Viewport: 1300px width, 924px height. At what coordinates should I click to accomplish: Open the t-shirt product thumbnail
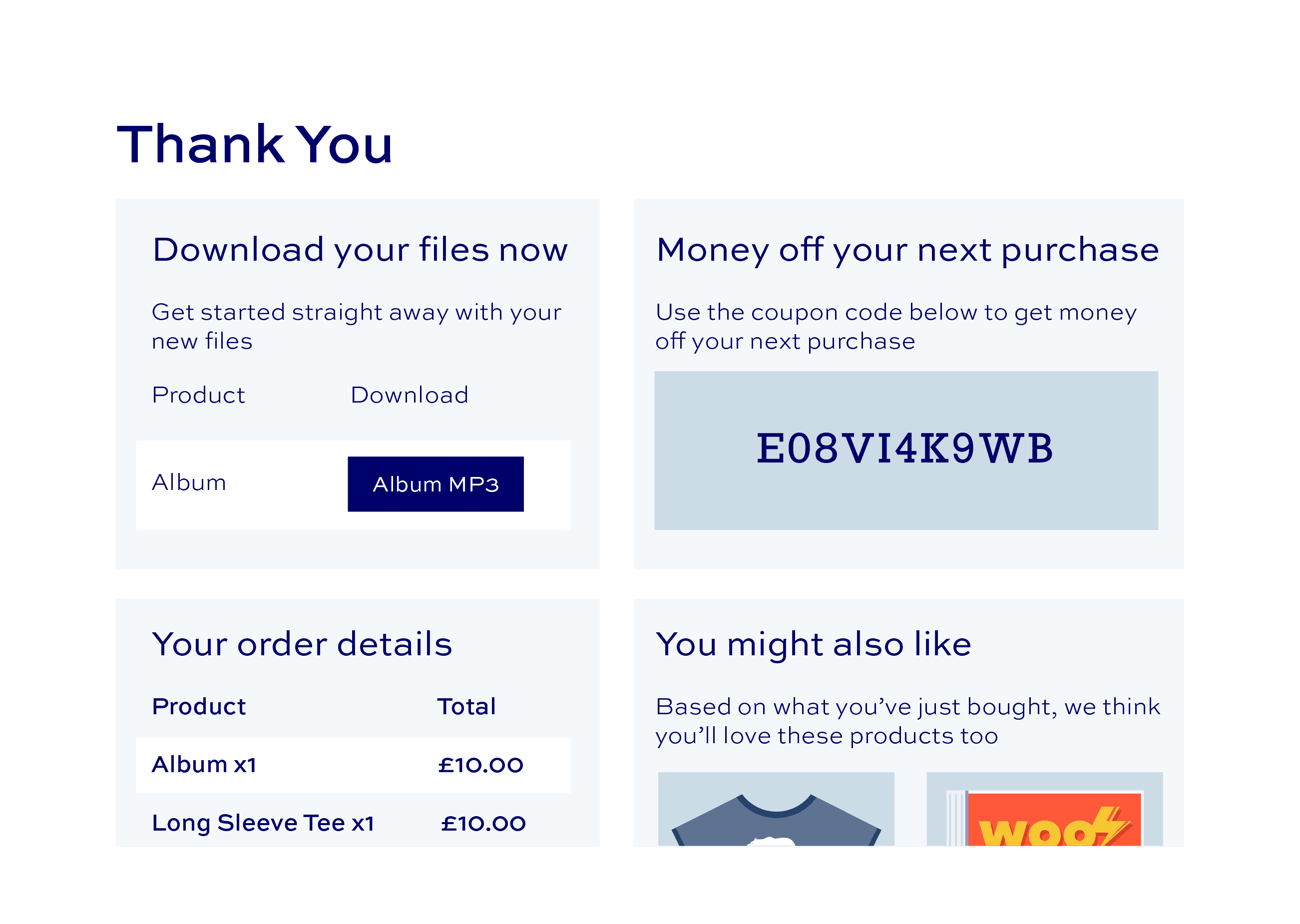pos(776,809)
